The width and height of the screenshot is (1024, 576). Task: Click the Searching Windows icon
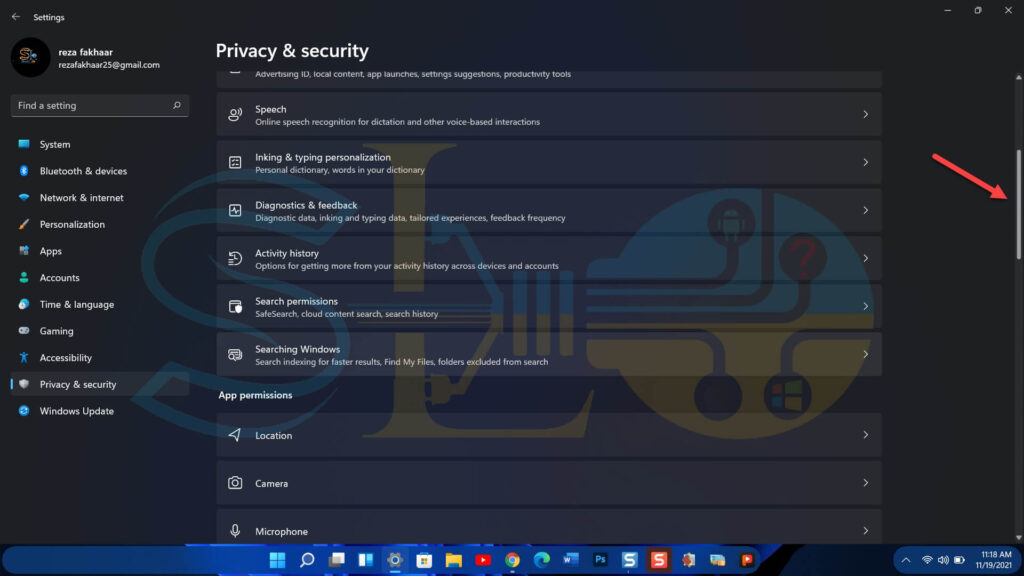pos(235,355)
